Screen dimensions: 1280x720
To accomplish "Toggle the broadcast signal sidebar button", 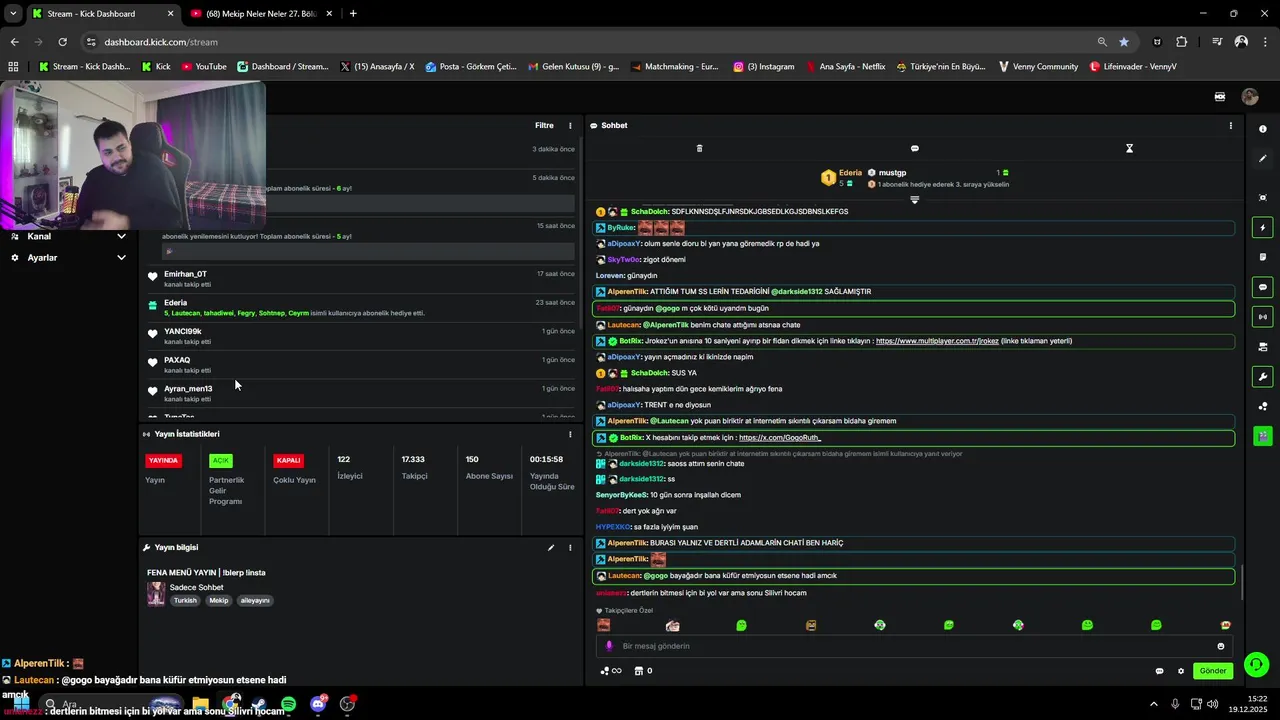I will pos(1263,317).
